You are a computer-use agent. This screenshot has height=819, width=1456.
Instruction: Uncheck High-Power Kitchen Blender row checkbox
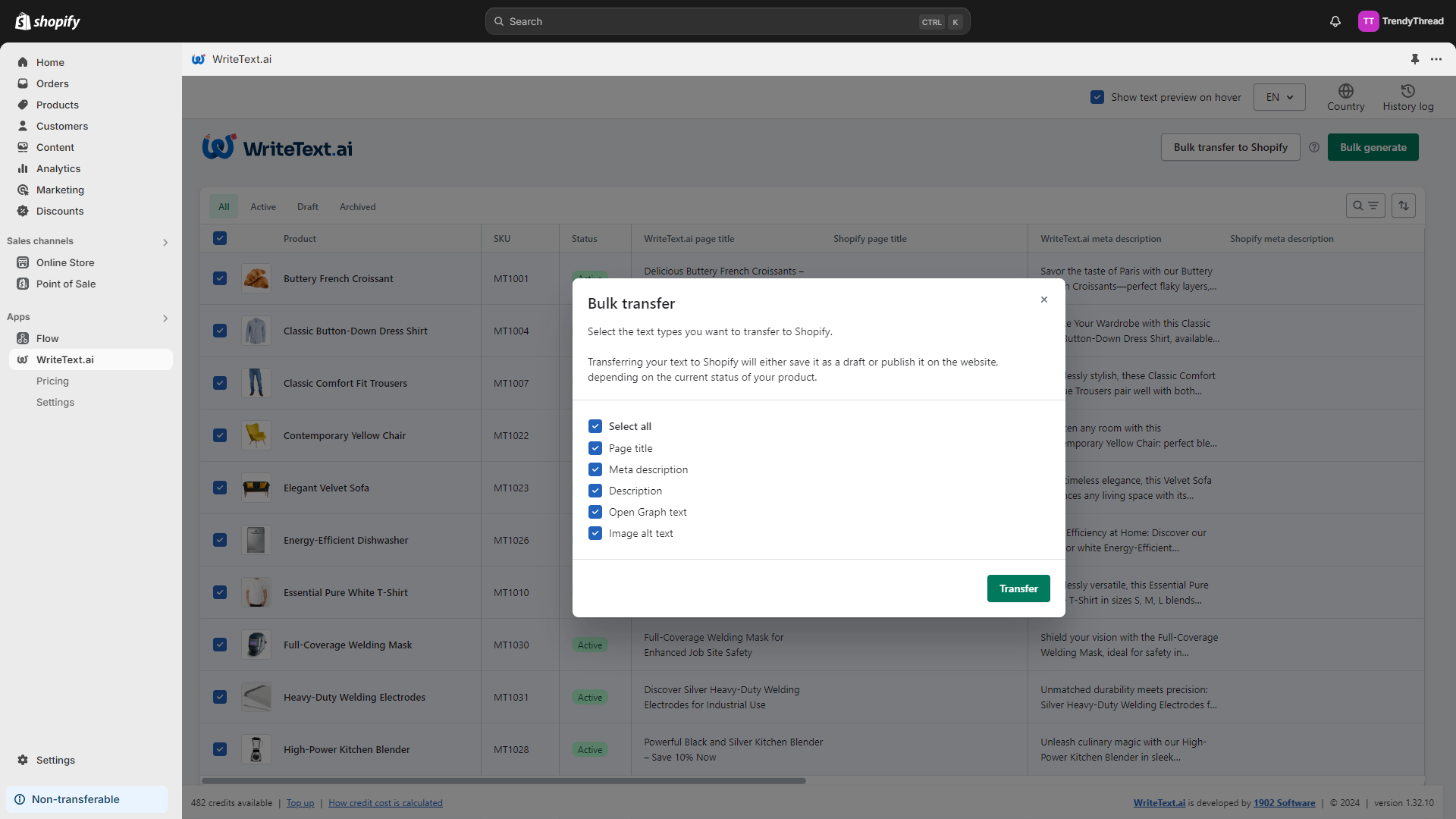pos(220,749)
